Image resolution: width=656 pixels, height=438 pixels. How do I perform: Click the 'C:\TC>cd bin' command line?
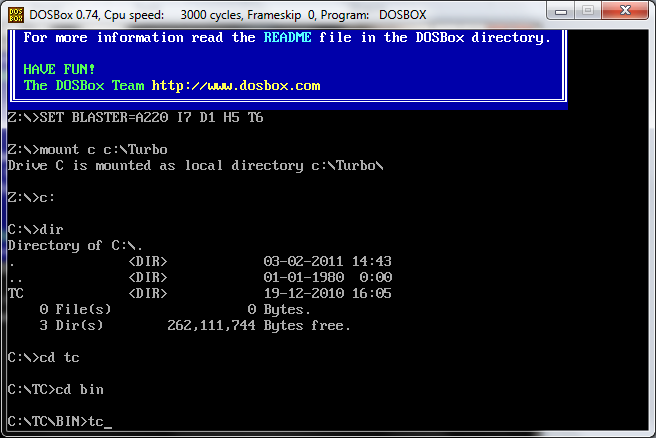click(56, 390)
